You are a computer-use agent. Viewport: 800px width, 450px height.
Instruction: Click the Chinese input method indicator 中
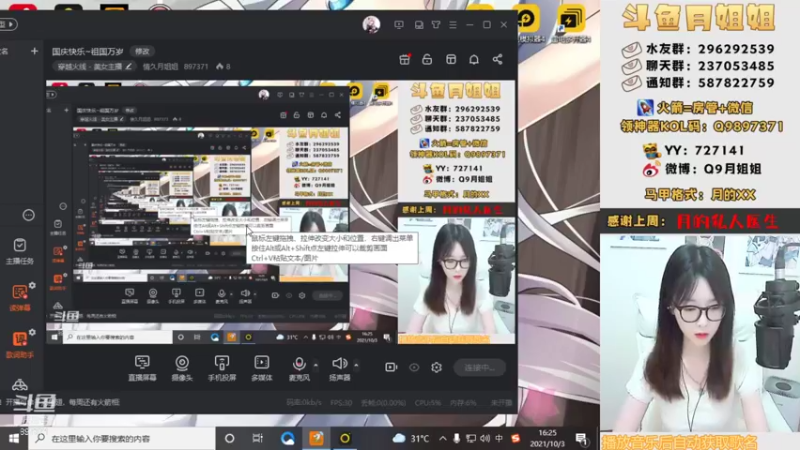499,438
